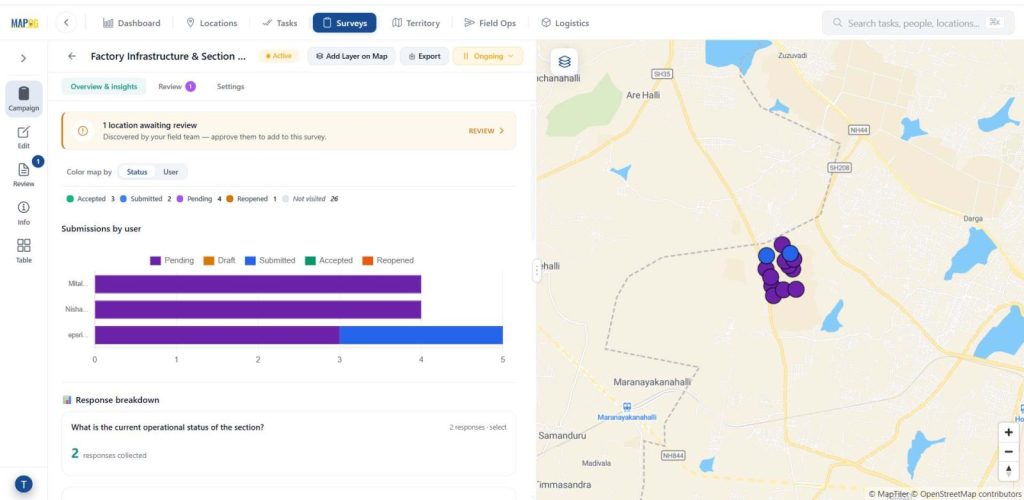Toggle the Accepted series in chart legend
Image resolution: width=1024 pixels, height=500 pixels.
[x=328, y=260]
